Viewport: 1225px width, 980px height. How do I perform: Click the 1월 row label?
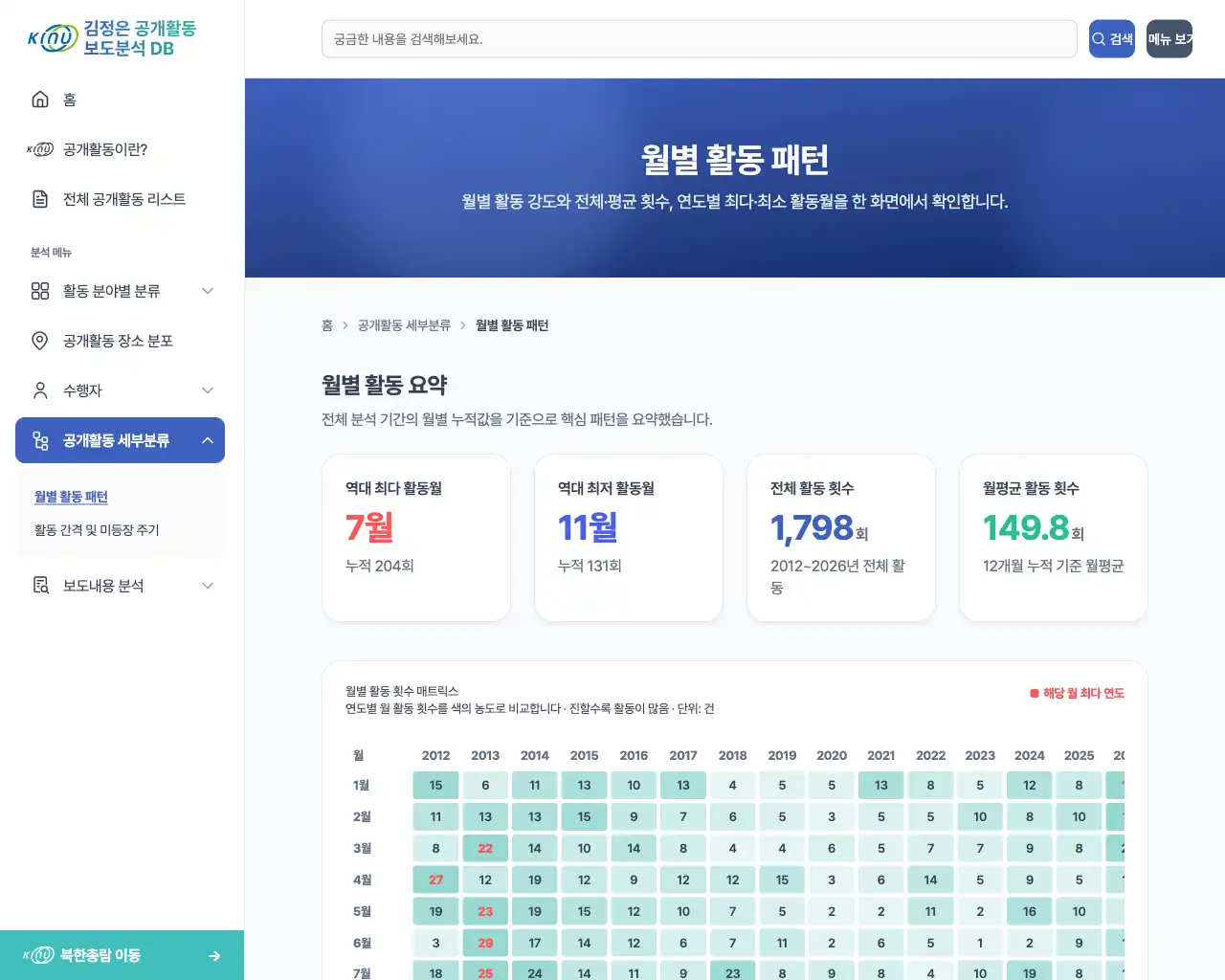pyautogui.click(x=361, y=785)
